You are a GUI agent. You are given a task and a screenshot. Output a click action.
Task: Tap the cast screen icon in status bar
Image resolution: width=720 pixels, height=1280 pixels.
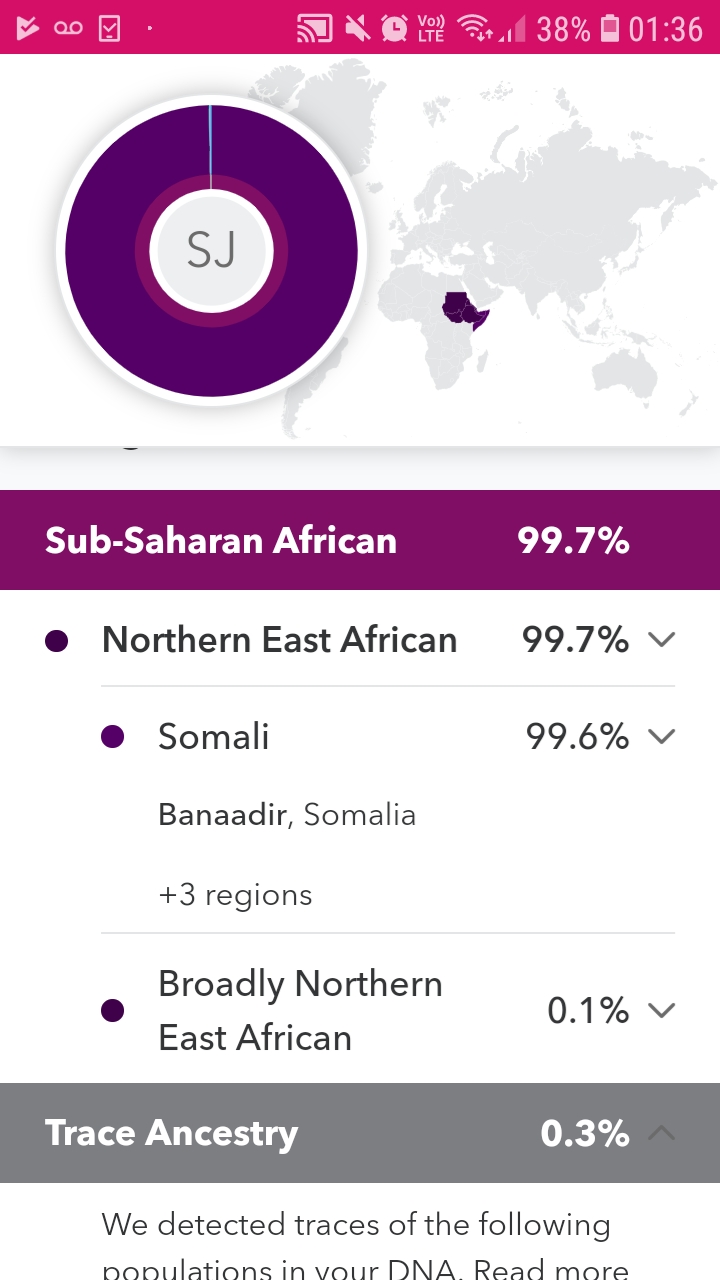(x=314, y=29)
